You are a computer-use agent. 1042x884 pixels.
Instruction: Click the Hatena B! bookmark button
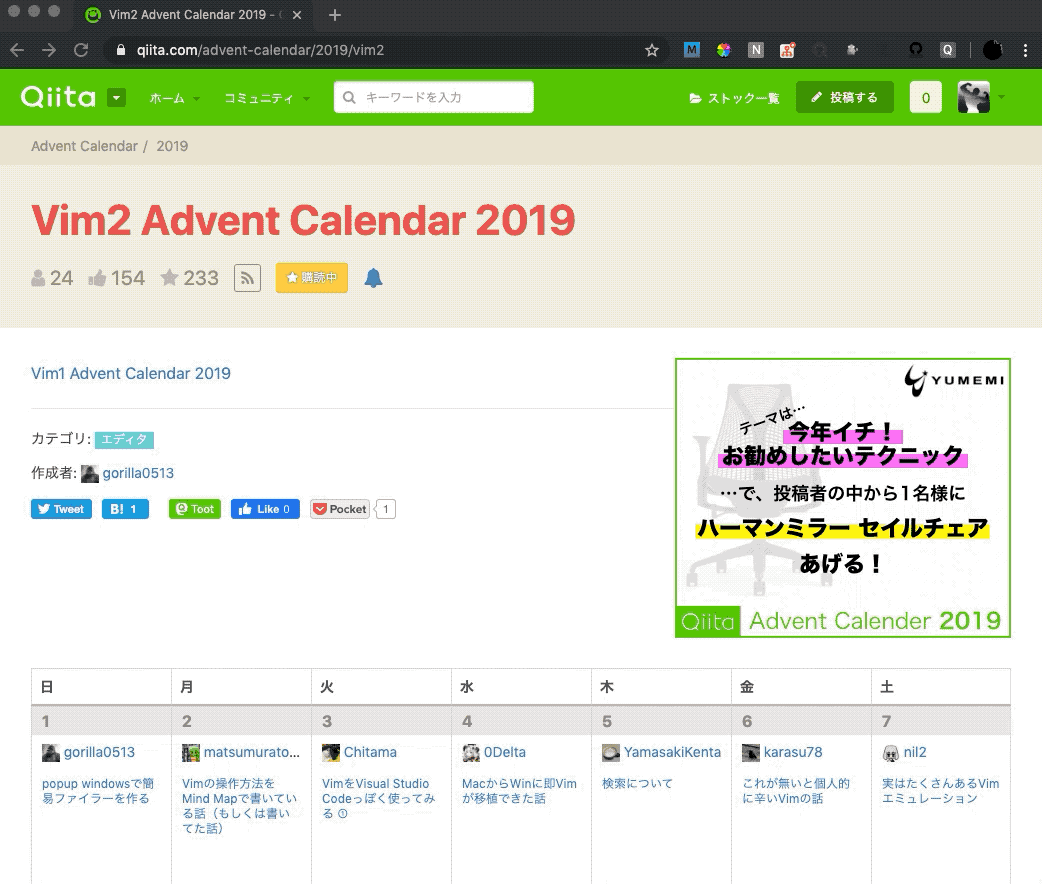coord(125,509)
